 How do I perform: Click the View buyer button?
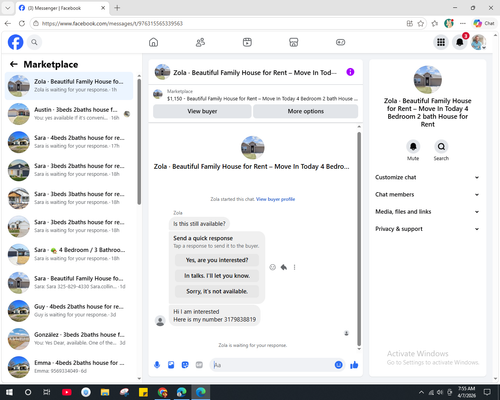point(202,111)
